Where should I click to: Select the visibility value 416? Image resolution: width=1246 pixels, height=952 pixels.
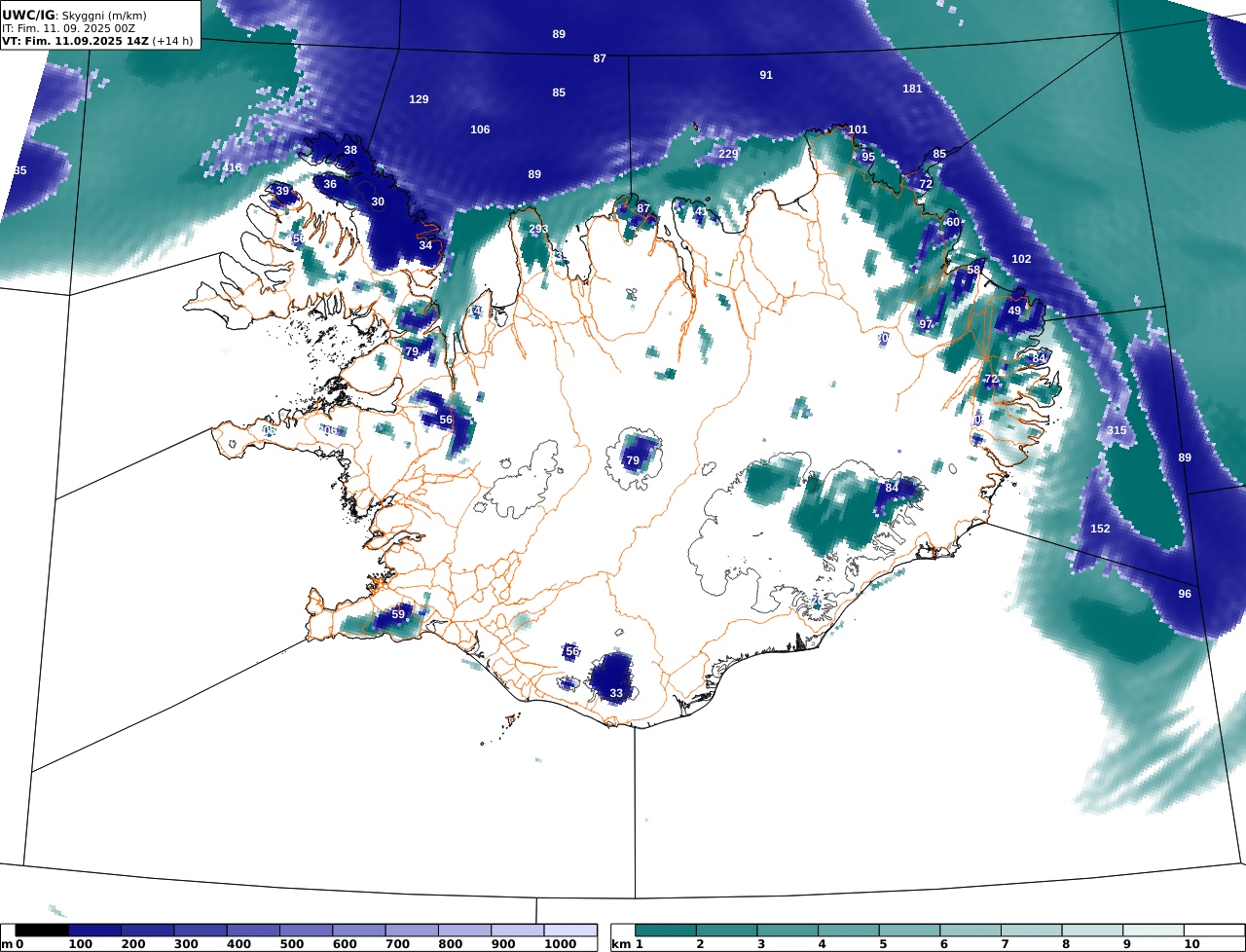[x=232, y=167]
